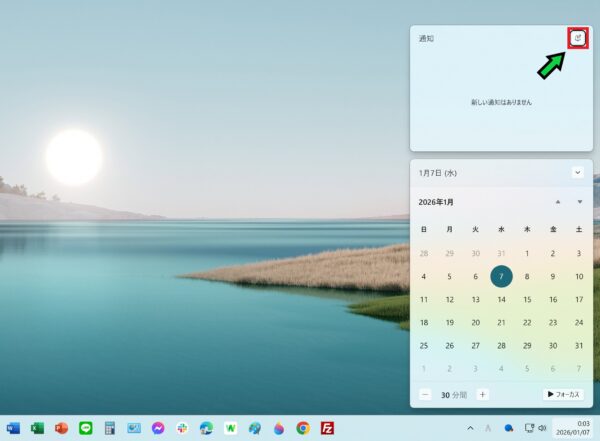Screen dimensions: 600x441
Task: Click the 土 Saturday column header
Action: 579,229
